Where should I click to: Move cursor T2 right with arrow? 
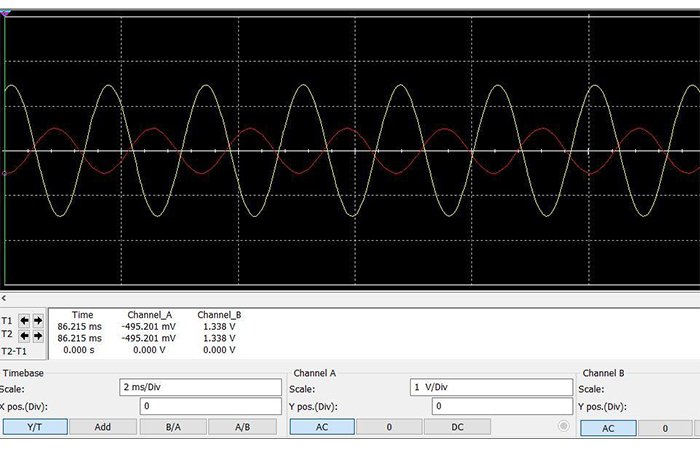click(x=38, y=336)
